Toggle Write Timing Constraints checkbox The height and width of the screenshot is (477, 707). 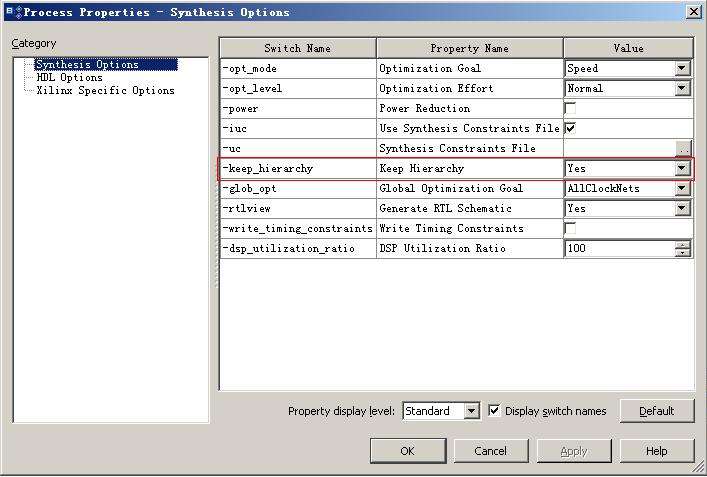tap(570, 228)
